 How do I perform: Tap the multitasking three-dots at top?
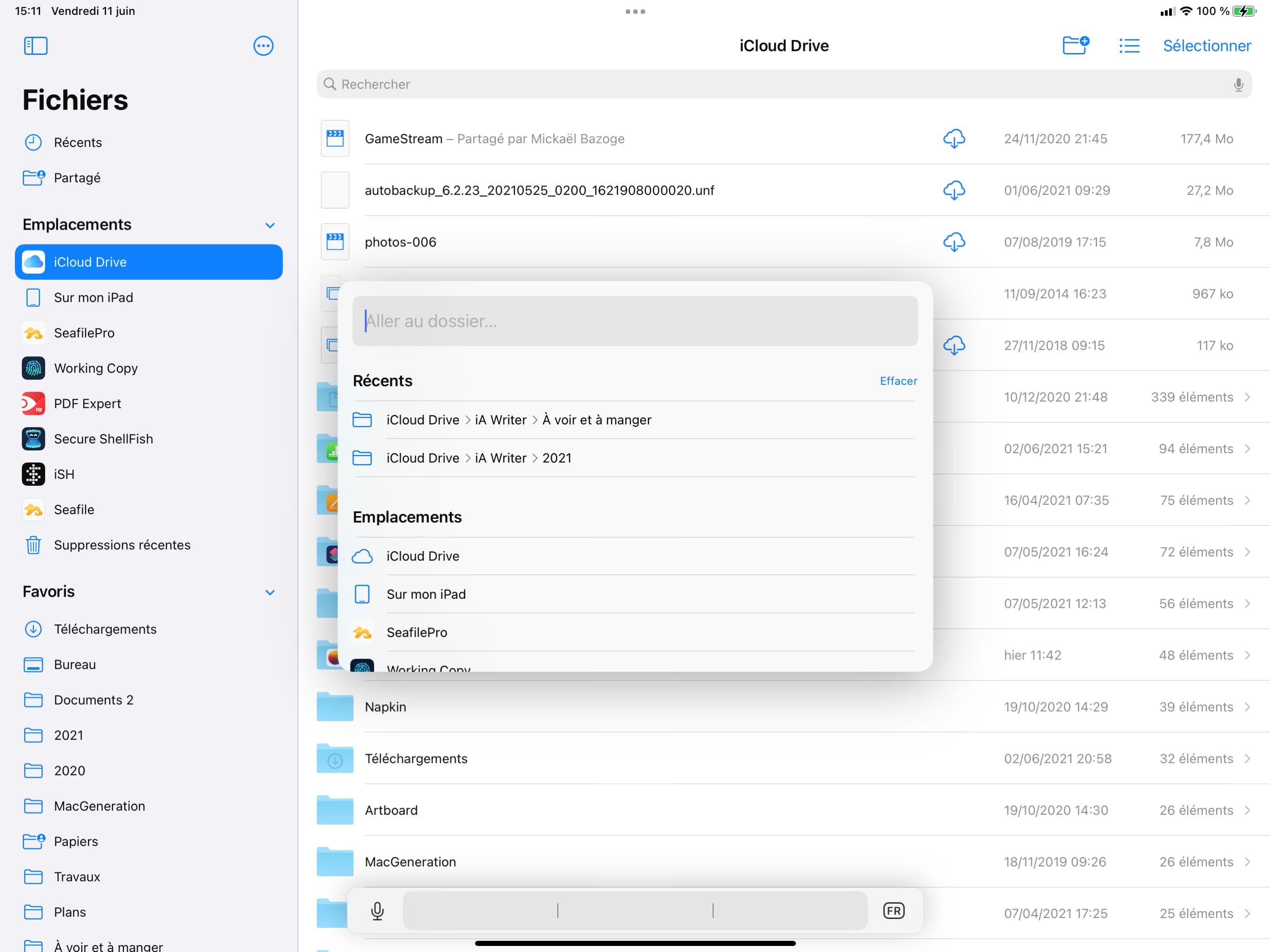(x=635, y=12)
